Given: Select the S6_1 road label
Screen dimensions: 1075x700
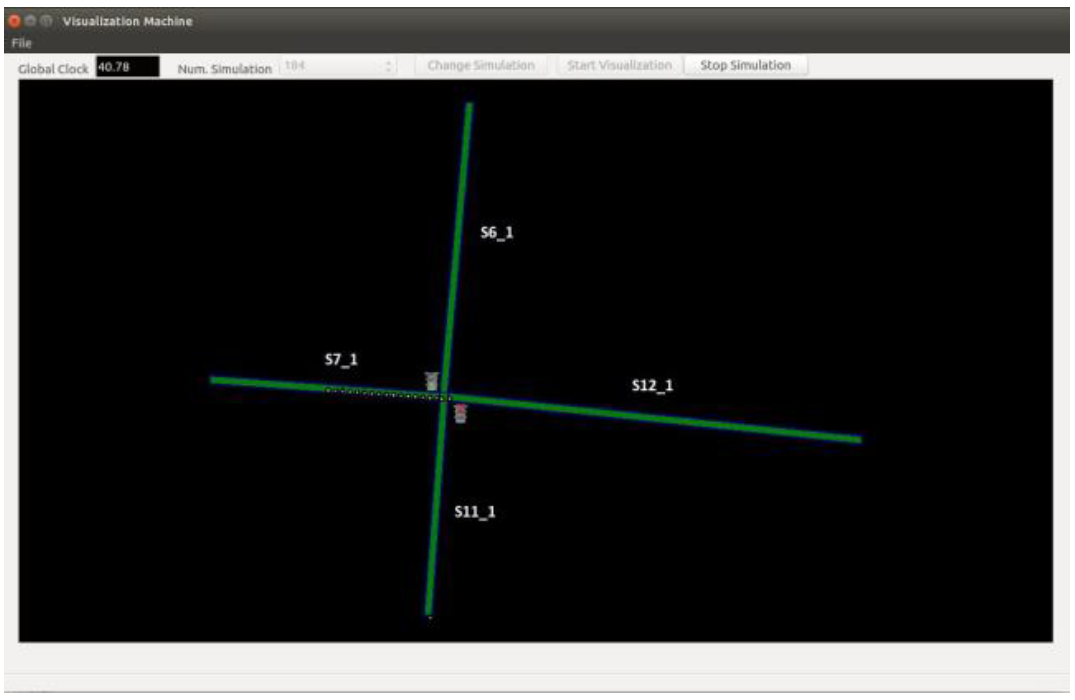Looking at the screenshot, I should pos(497,233).
